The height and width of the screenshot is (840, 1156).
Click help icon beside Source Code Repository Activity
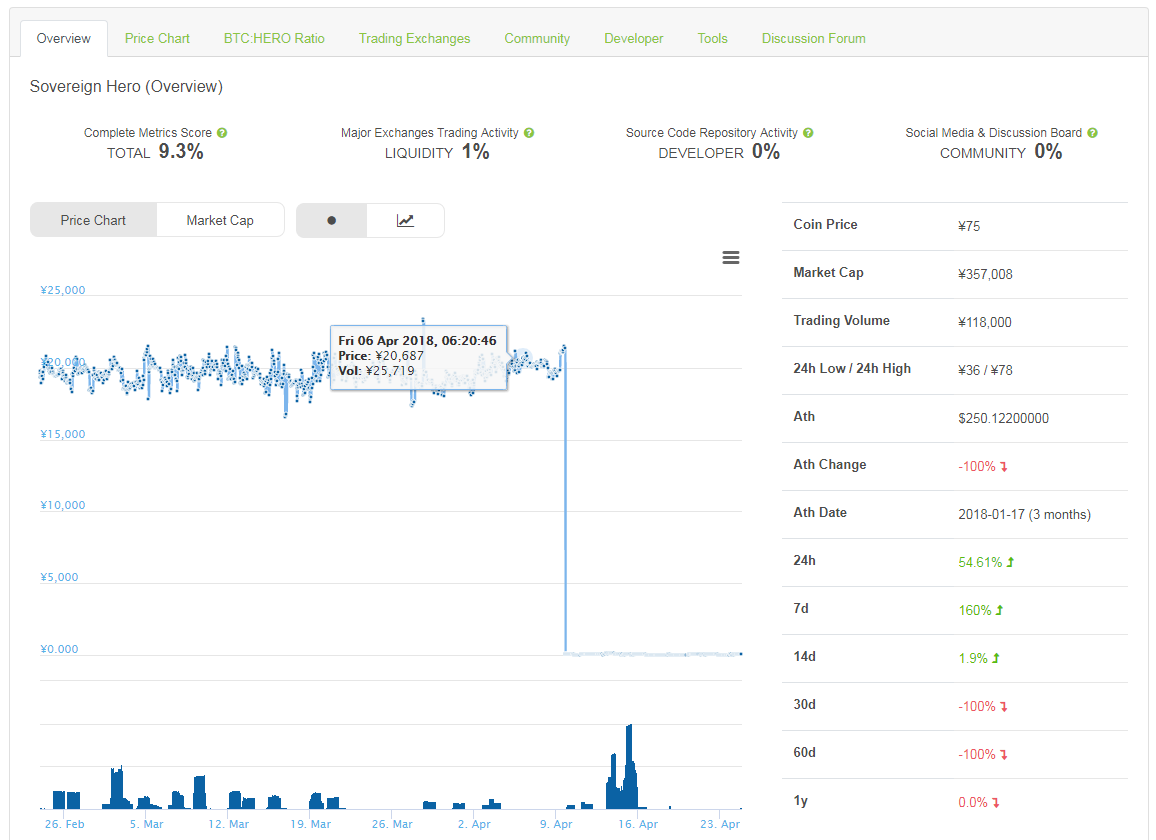coord(808,133)
